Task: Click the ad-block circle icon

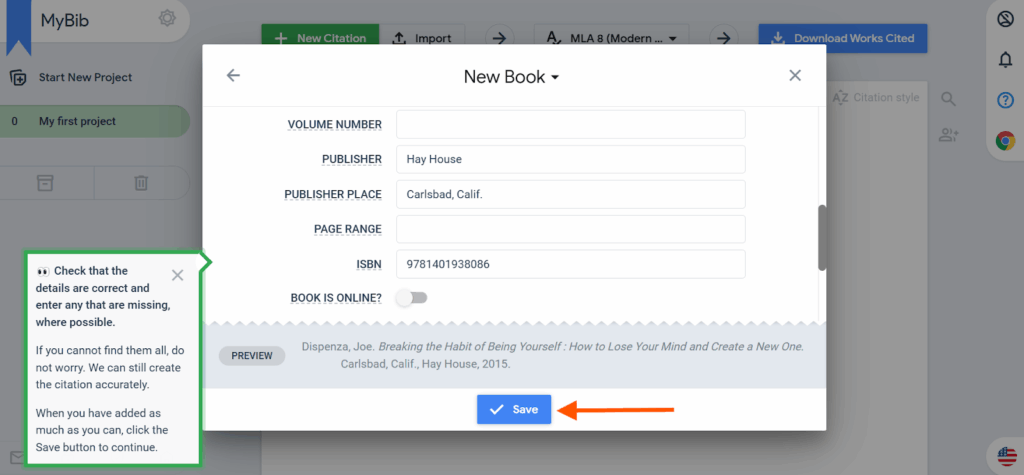Action: (x=1006, y=20)
